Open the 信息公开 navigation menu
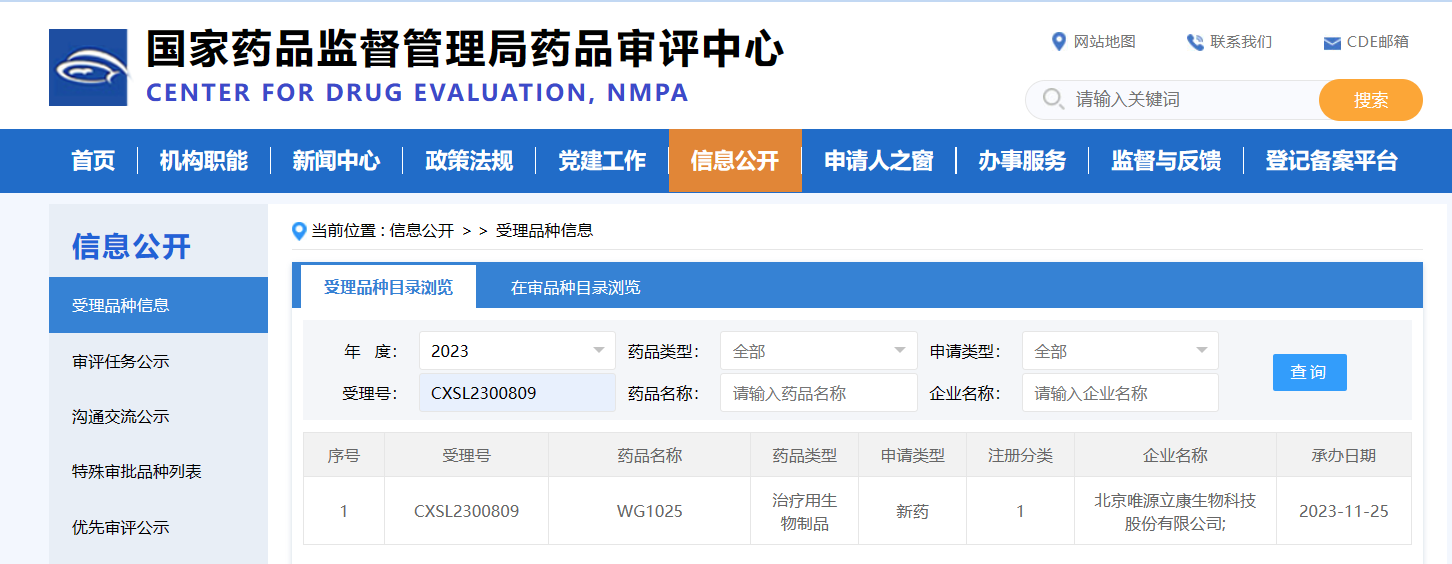 pyautogui.click(x=735, y=161)
